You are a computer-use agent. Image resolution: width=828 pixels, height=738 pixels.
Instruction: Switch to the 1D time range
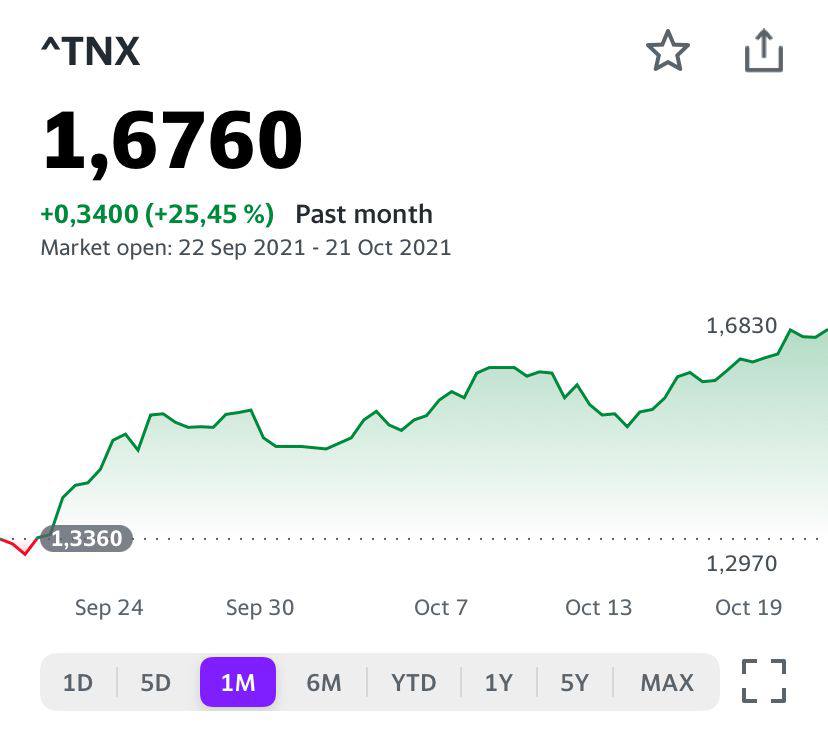pyautogui.click(x=77, y=683)
